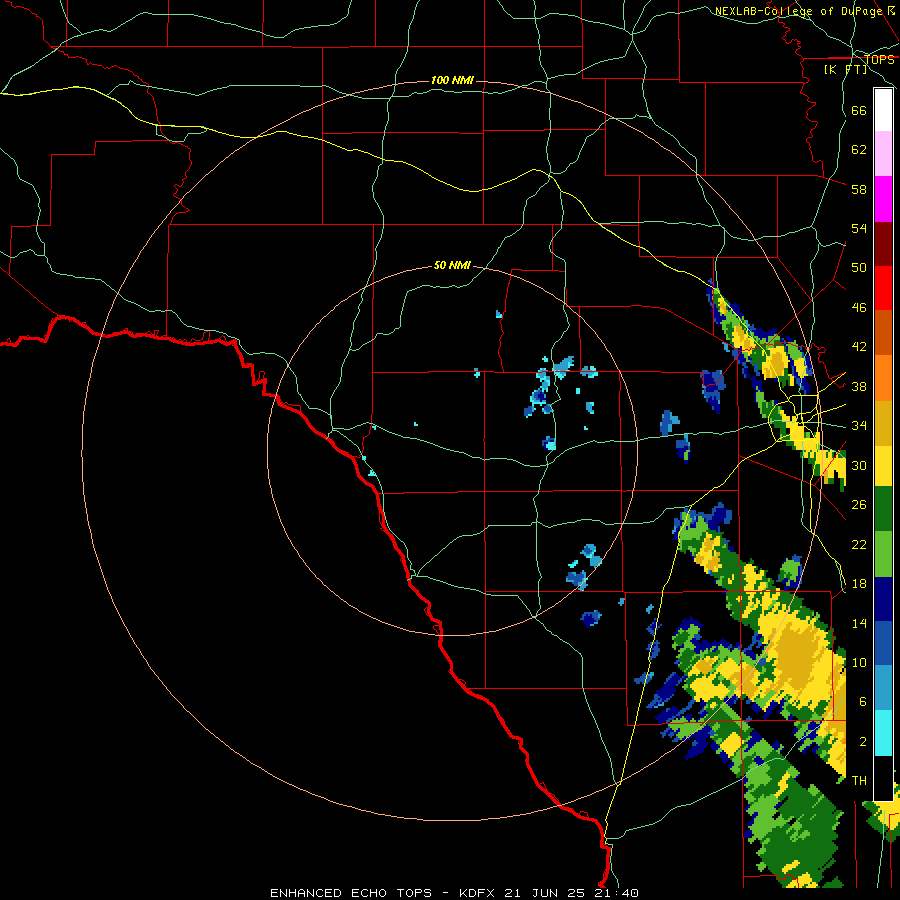Click the '34' legend value

[x=859, y=425]
